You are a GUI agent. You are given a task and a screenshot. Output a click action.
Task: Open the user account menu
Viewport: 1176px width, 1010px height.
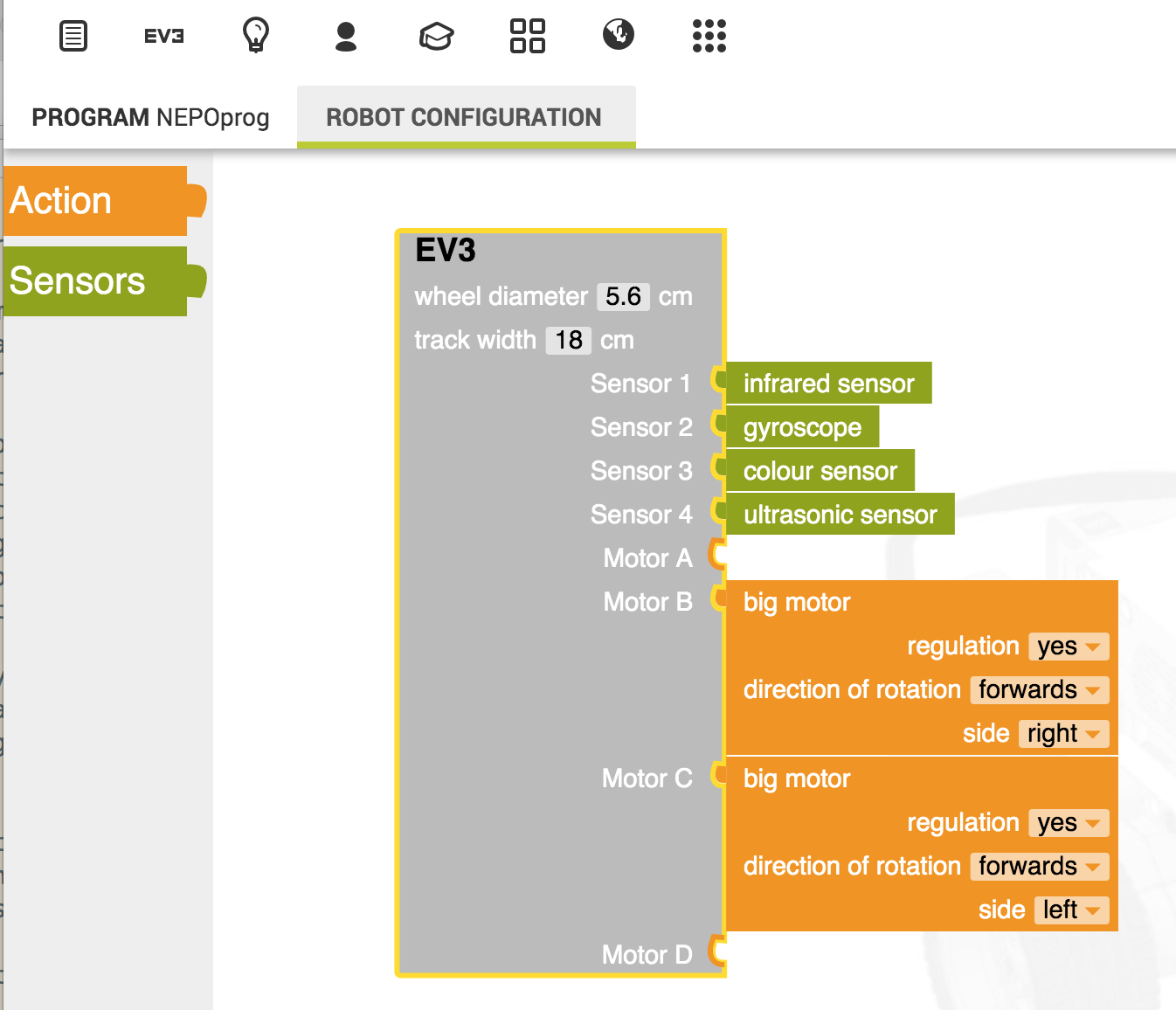pos(346,37)
